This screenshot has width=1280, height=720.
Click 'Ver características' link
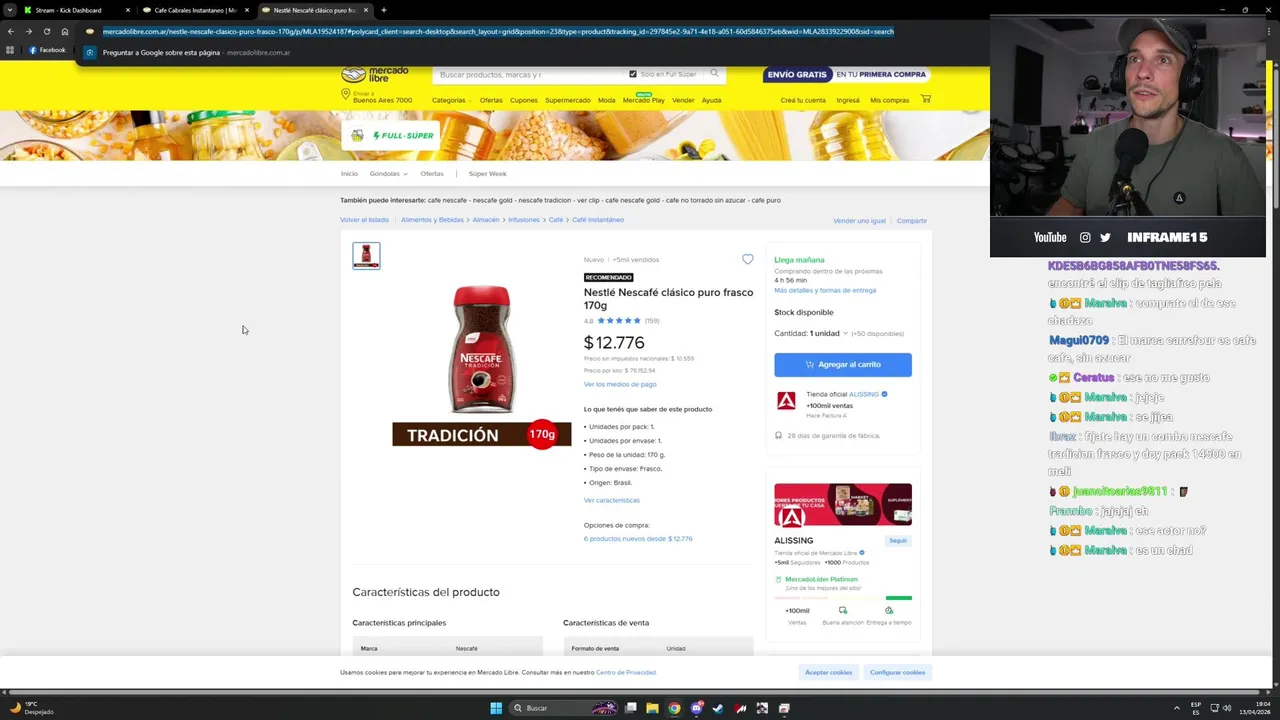612,500
